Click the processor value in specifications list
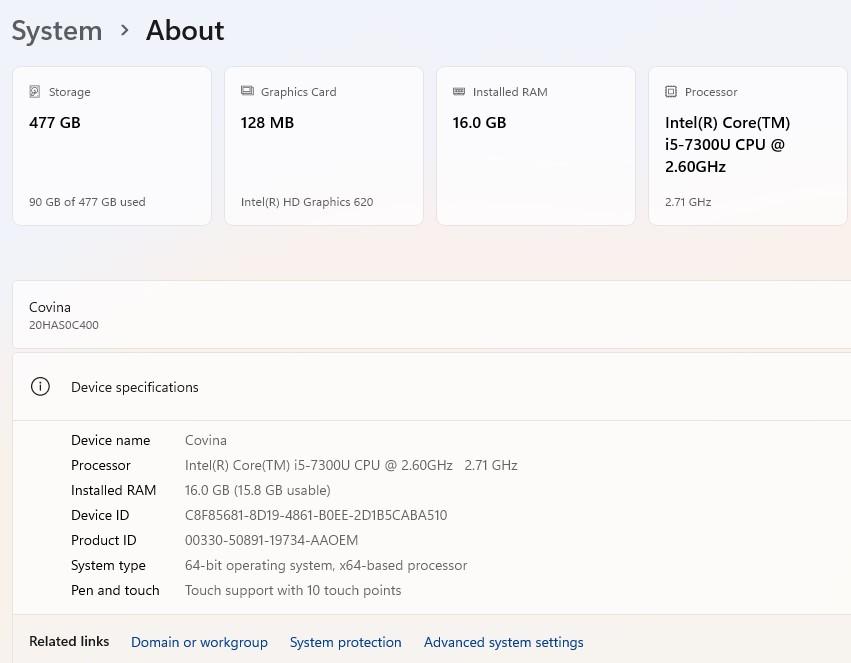This screenshot has width=851, height=663. click(x=351, y=465)
